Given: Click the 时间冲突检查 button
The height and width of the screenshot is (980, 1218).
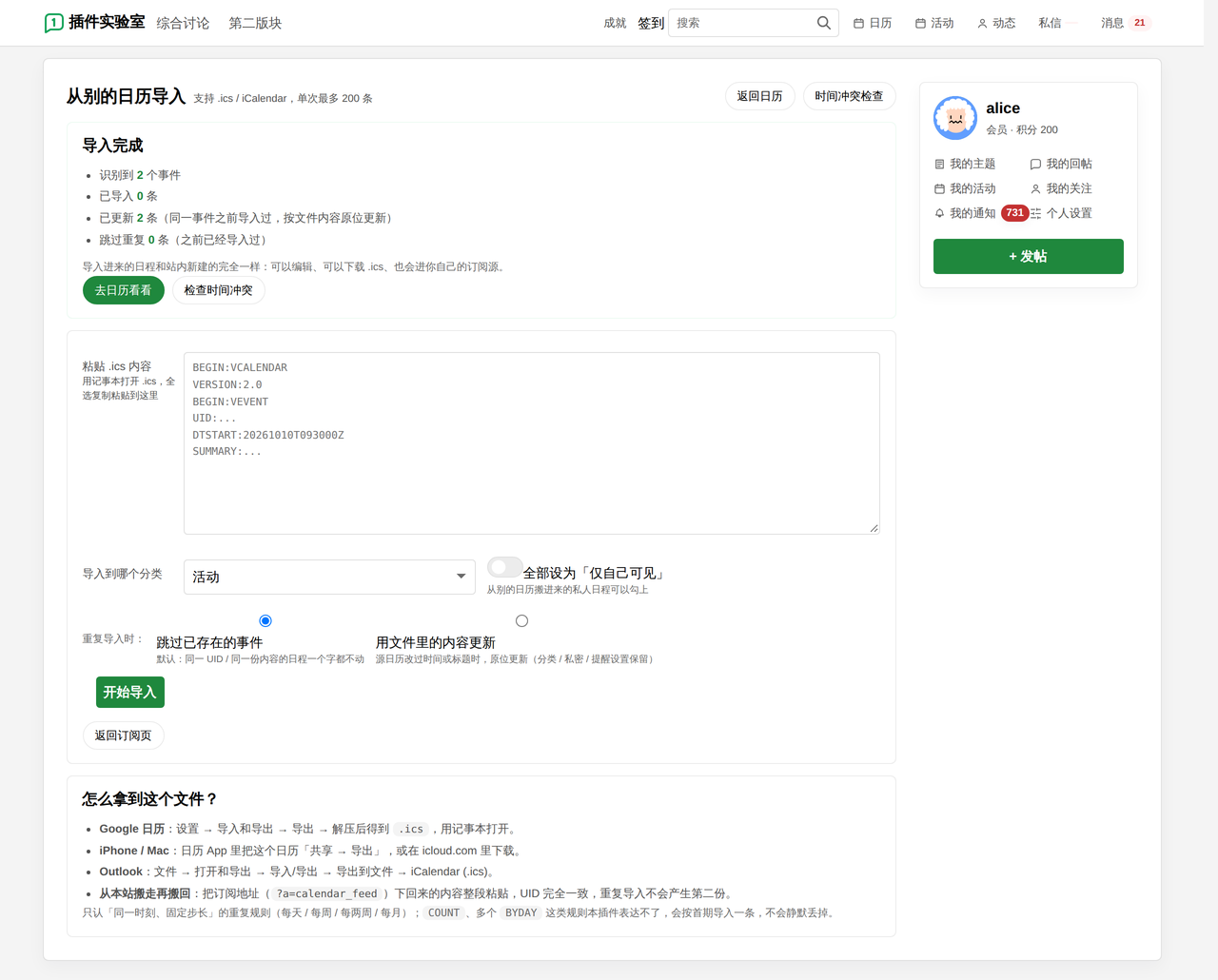Looking at the screenshot, I should pos(849,96).
